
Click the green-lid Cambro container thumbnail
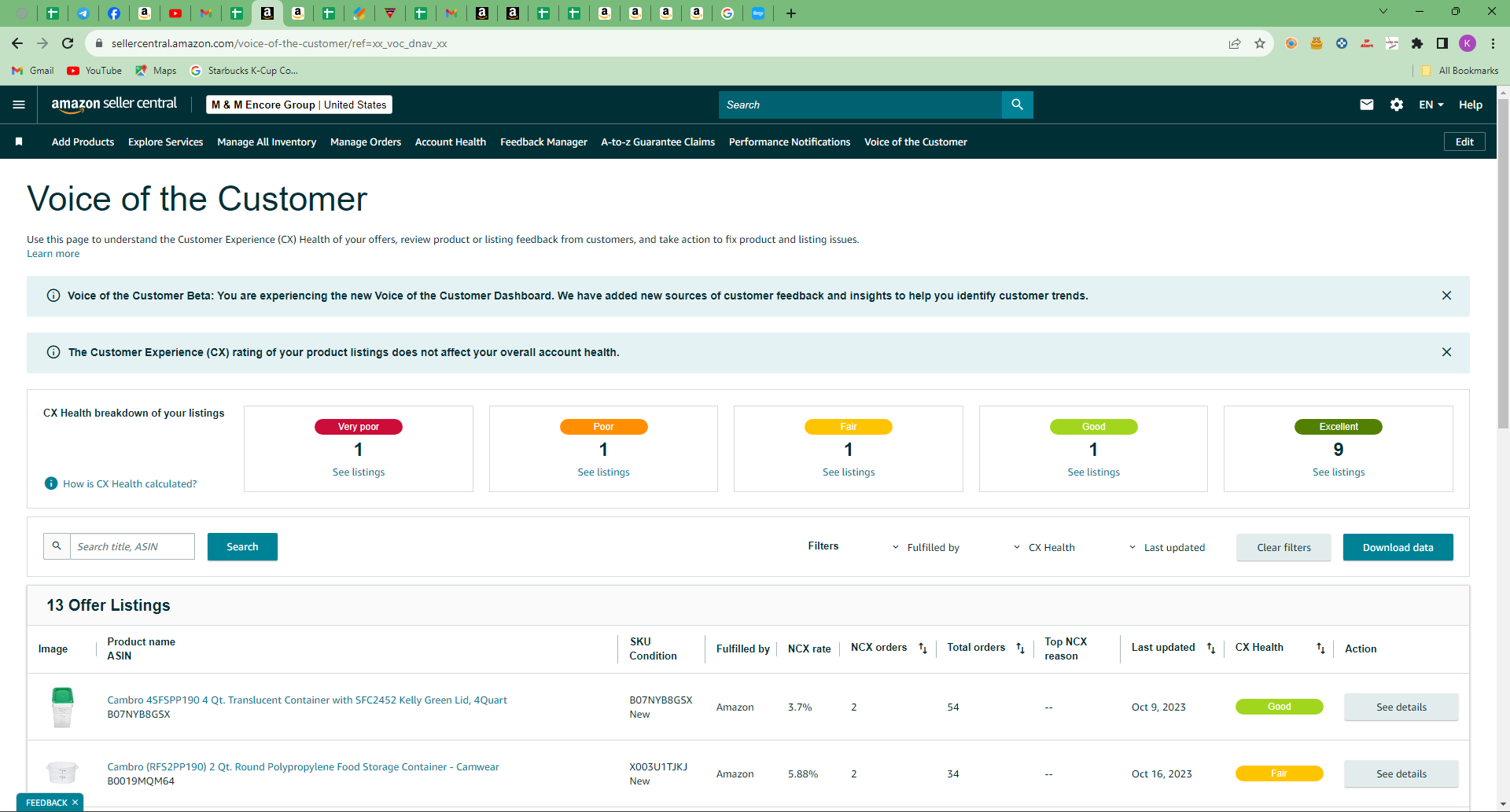coord(62,707)
